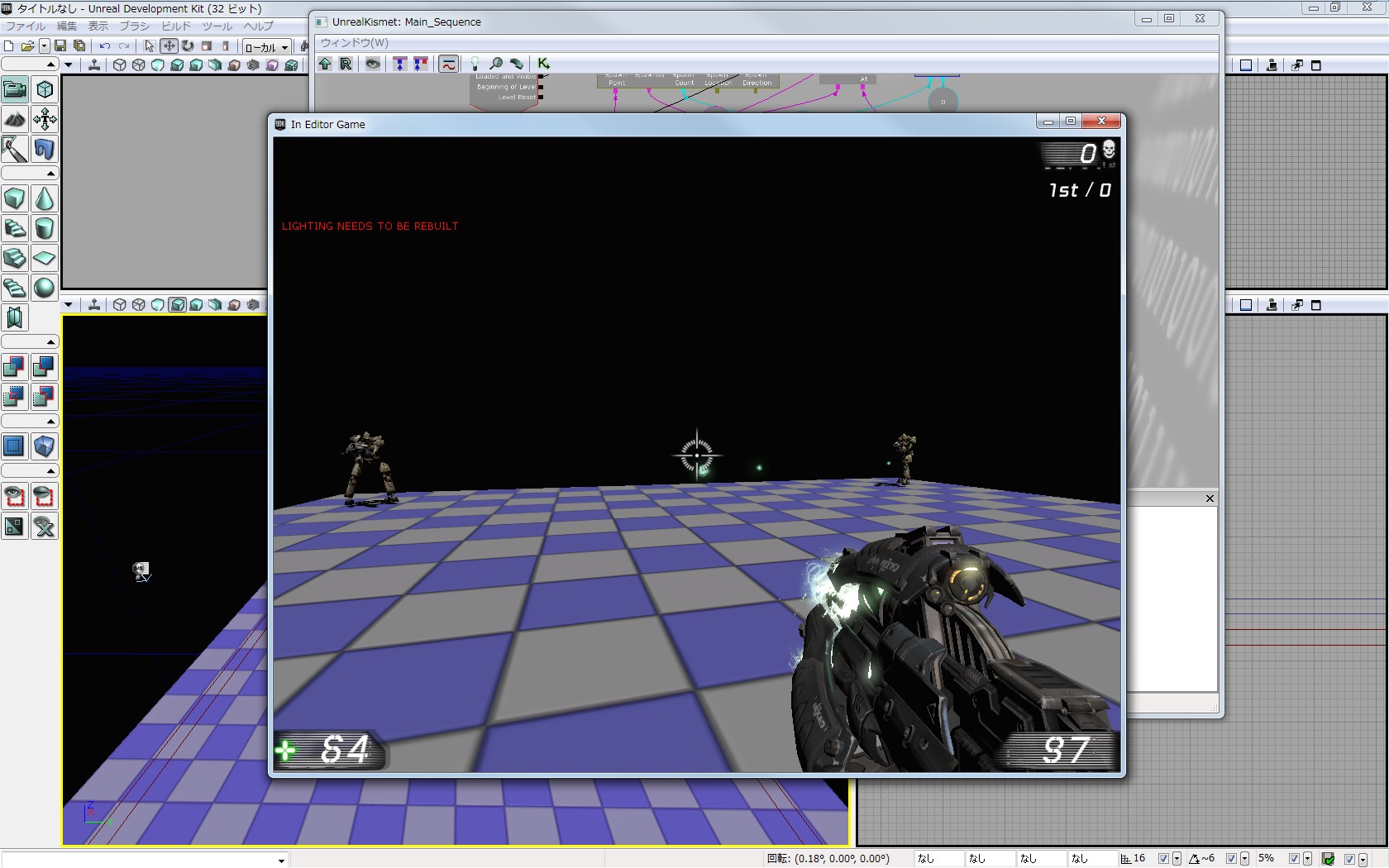Toggle drag grid snapping checkbox
Image resolution: width=1389 pixels, height=868 pixels.
[x=1163, y=859]
